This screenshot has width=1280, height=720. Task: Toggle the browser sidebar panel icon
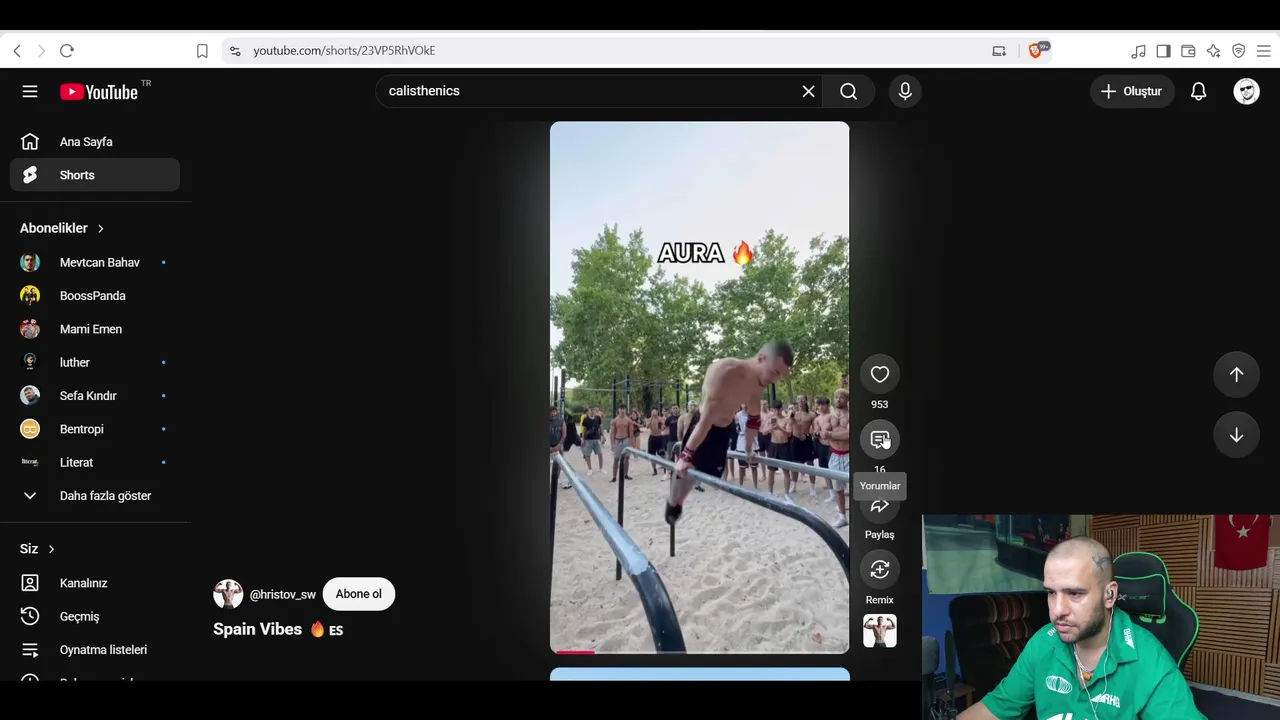(1163, 51)
